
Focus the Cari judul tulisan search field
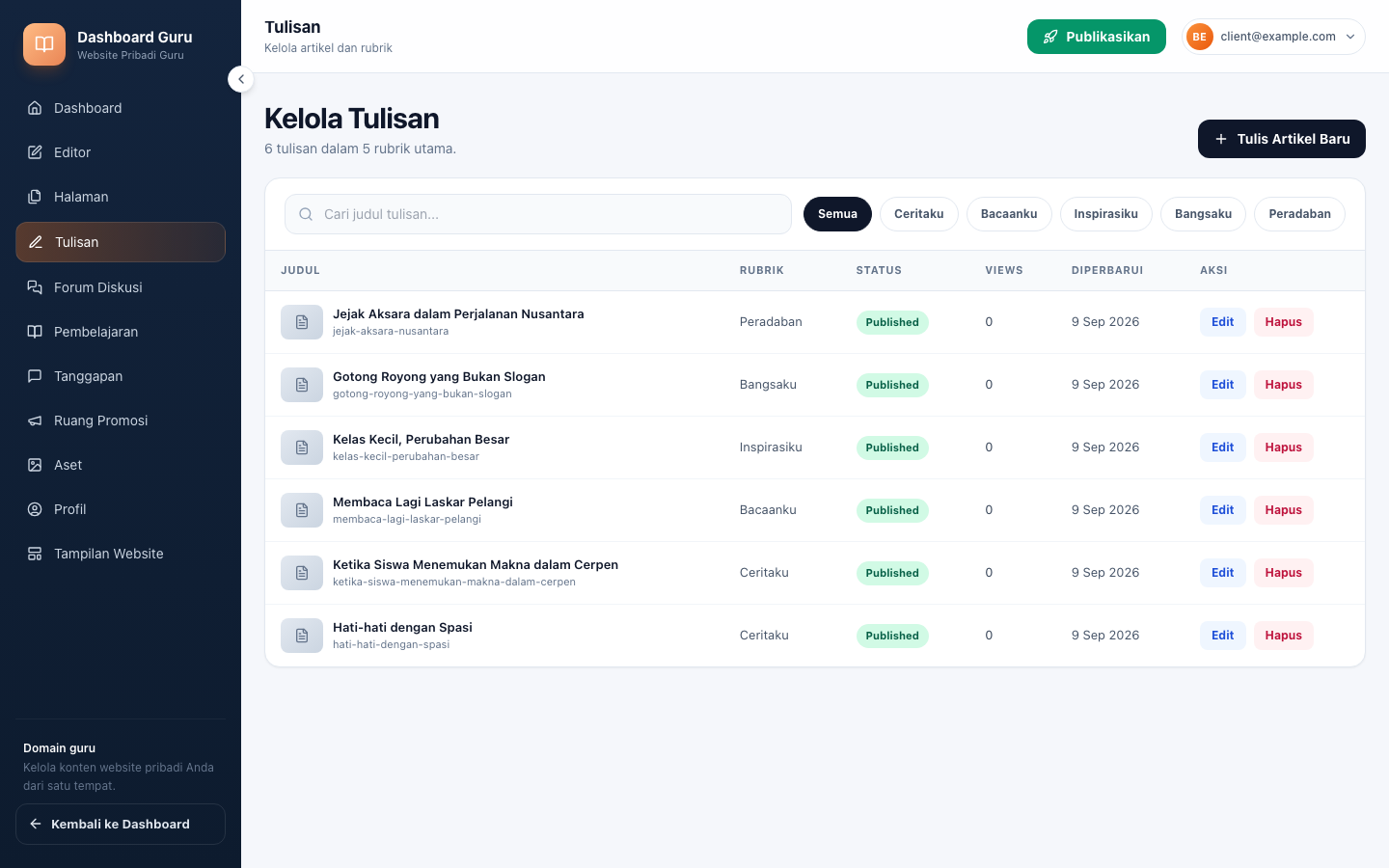[538, 214]
